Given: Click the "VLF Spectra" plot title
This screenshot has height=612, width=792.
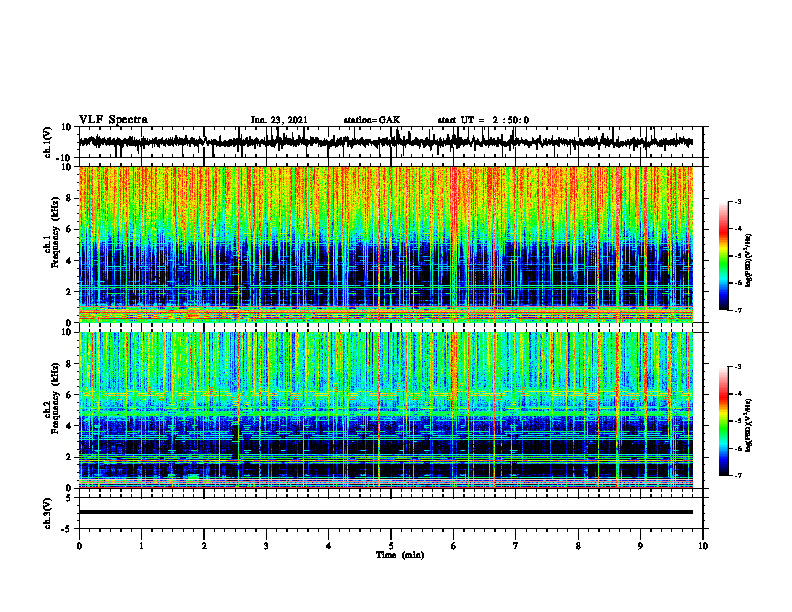Looking at the screenshot, I should (113, 120).
